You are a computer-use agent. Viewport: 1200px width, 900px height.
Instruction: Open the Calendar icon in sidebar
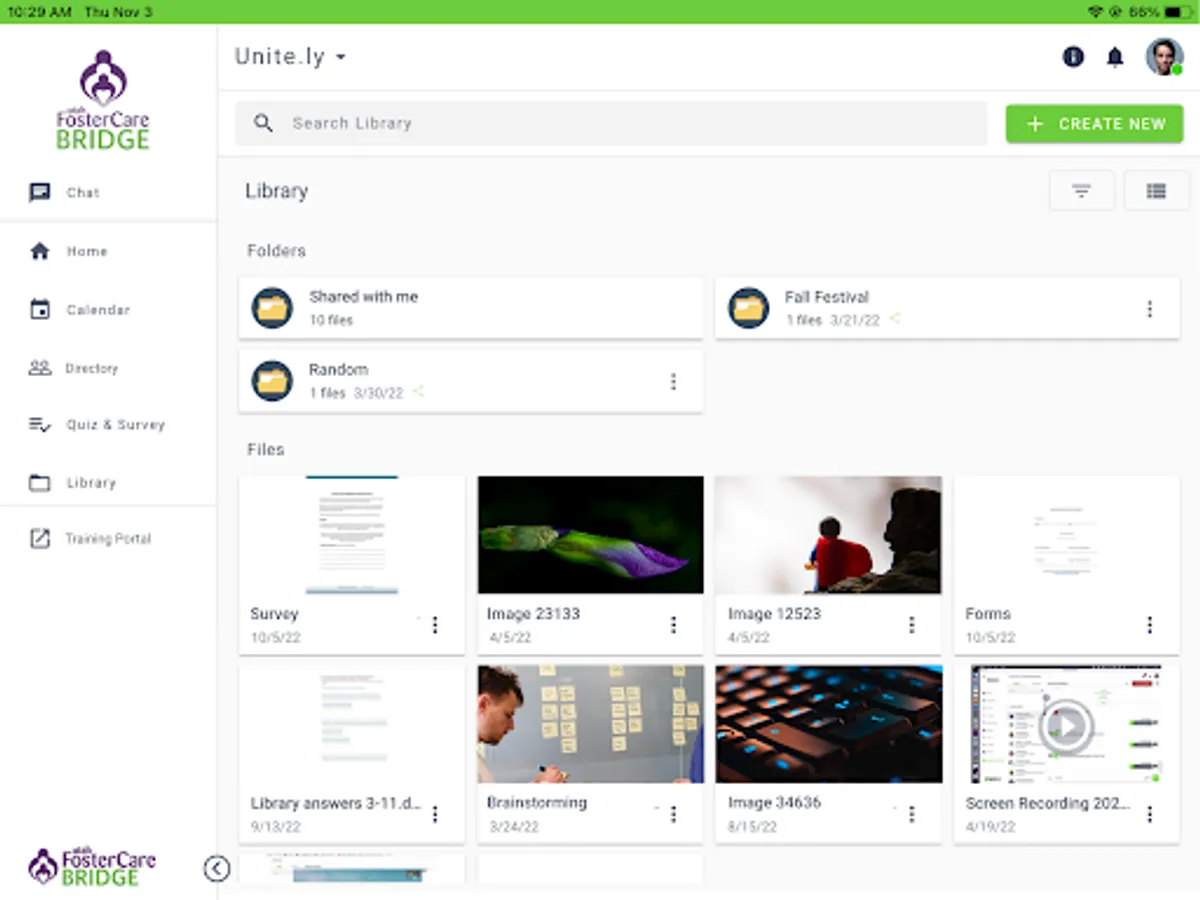pos(40,310)
